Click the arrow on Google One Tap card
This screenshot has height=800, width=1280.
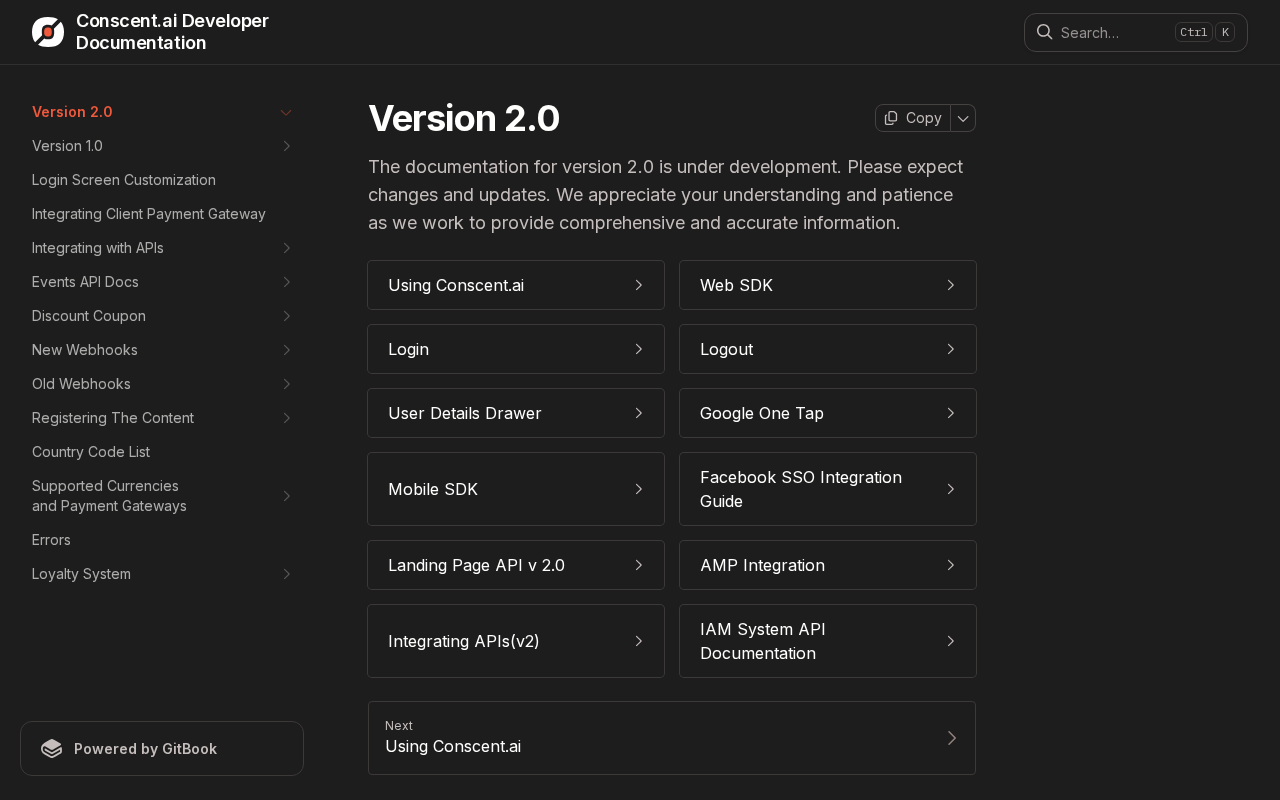951,413
